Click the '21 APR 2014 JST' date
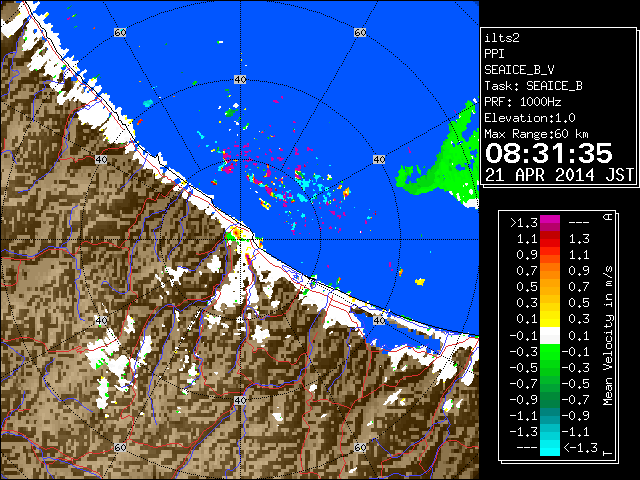The height and width of the screenshot is (480, 640). coord(559,175)
